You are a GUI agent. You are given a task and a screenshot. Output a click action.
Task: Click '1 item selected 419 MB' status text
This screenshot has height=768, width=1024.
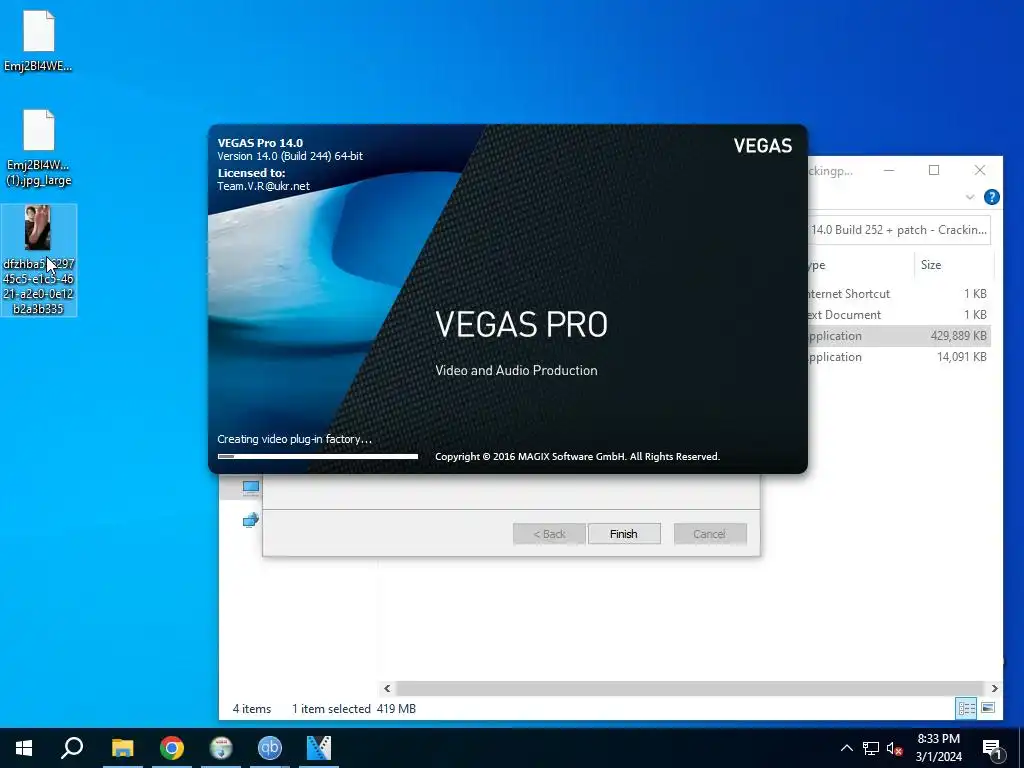tap(353, 709)
